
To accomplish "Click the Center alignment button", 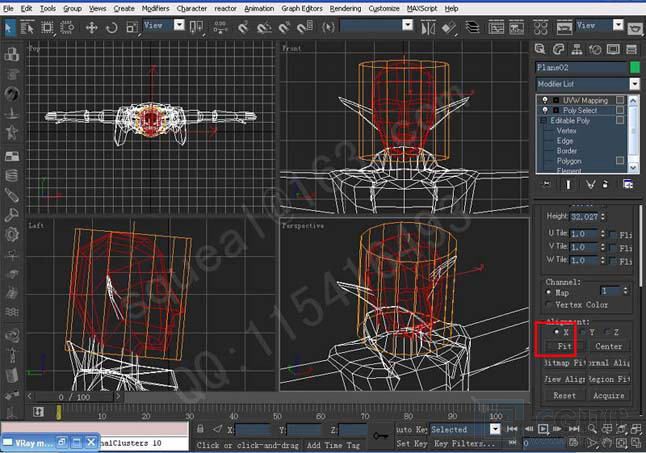I will point(609,346).
